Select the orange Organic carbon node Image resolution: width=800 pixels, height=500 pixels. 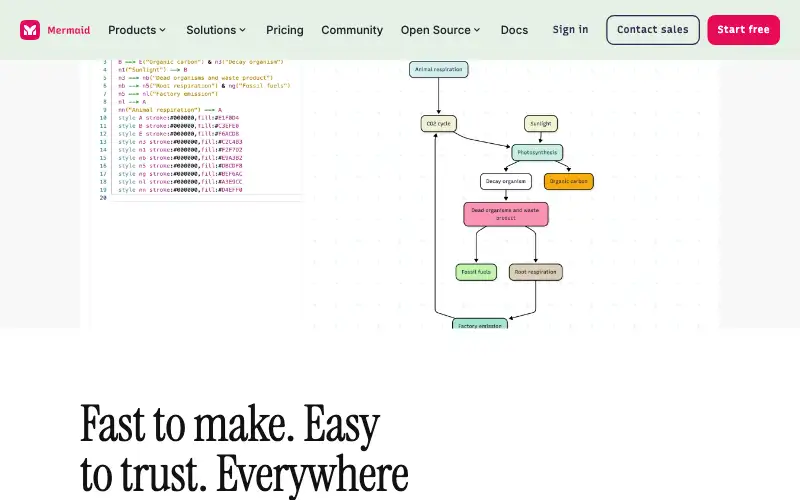tap(569, 181)
